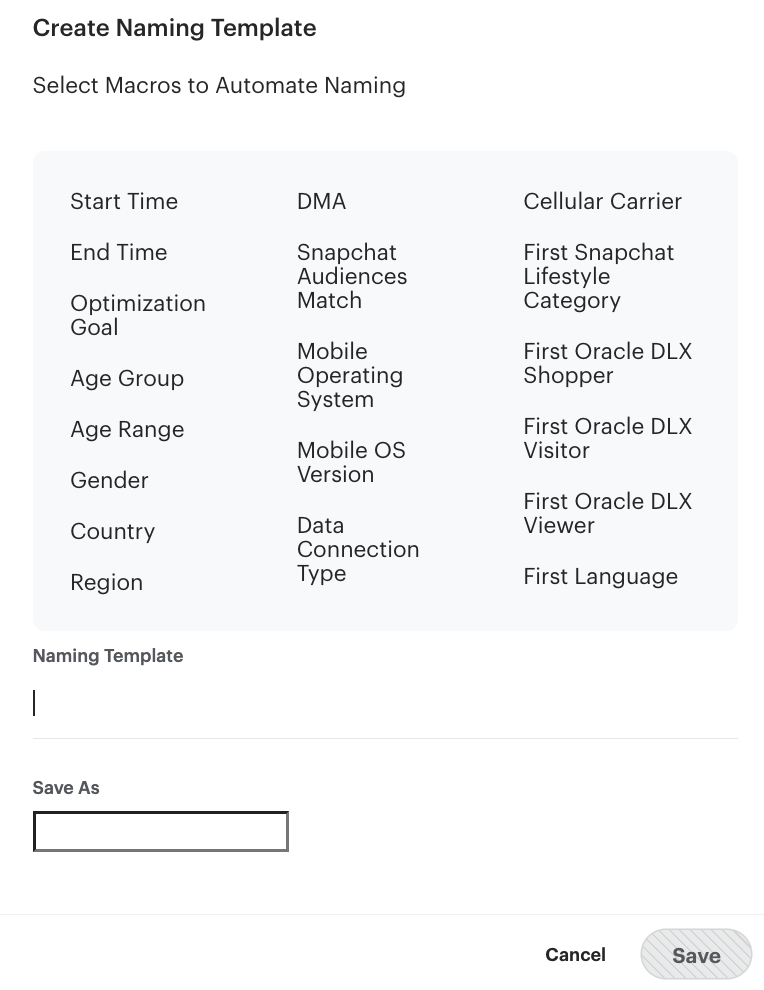Add the Data Connection Type macro
The image size is (764, 990).
[358, 549]
